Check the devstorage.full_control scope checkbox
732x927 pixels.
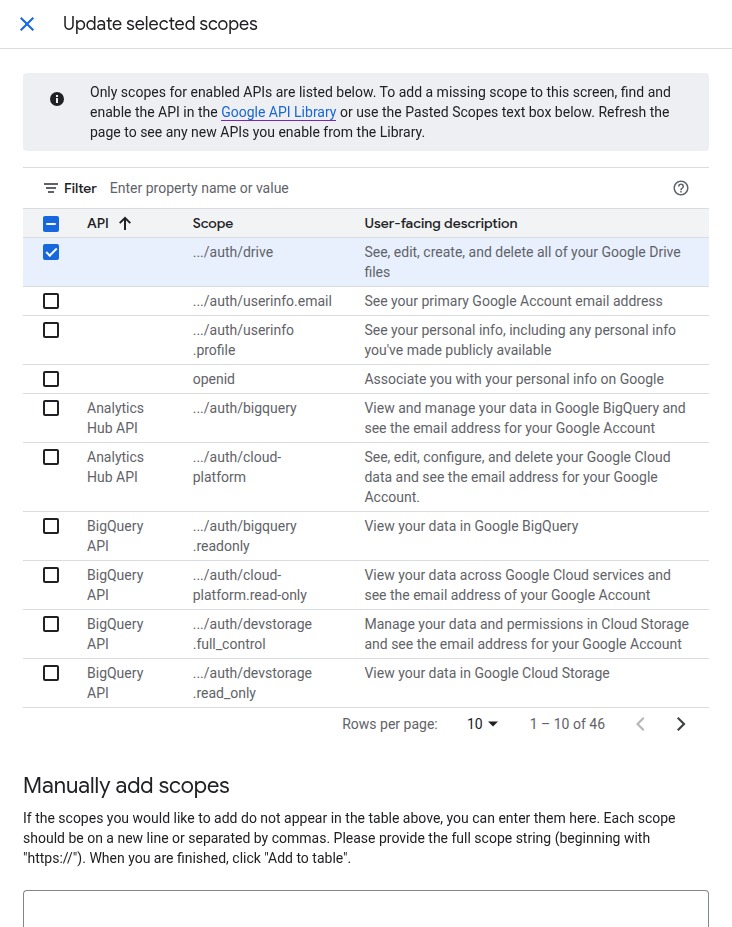point(51,624)
